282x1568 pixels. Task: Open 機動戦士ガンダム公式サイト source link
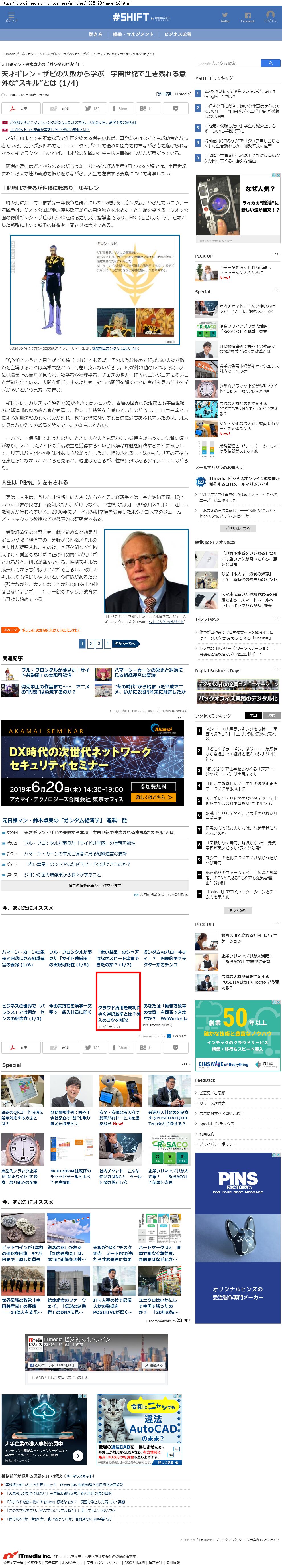click(115, 348)
